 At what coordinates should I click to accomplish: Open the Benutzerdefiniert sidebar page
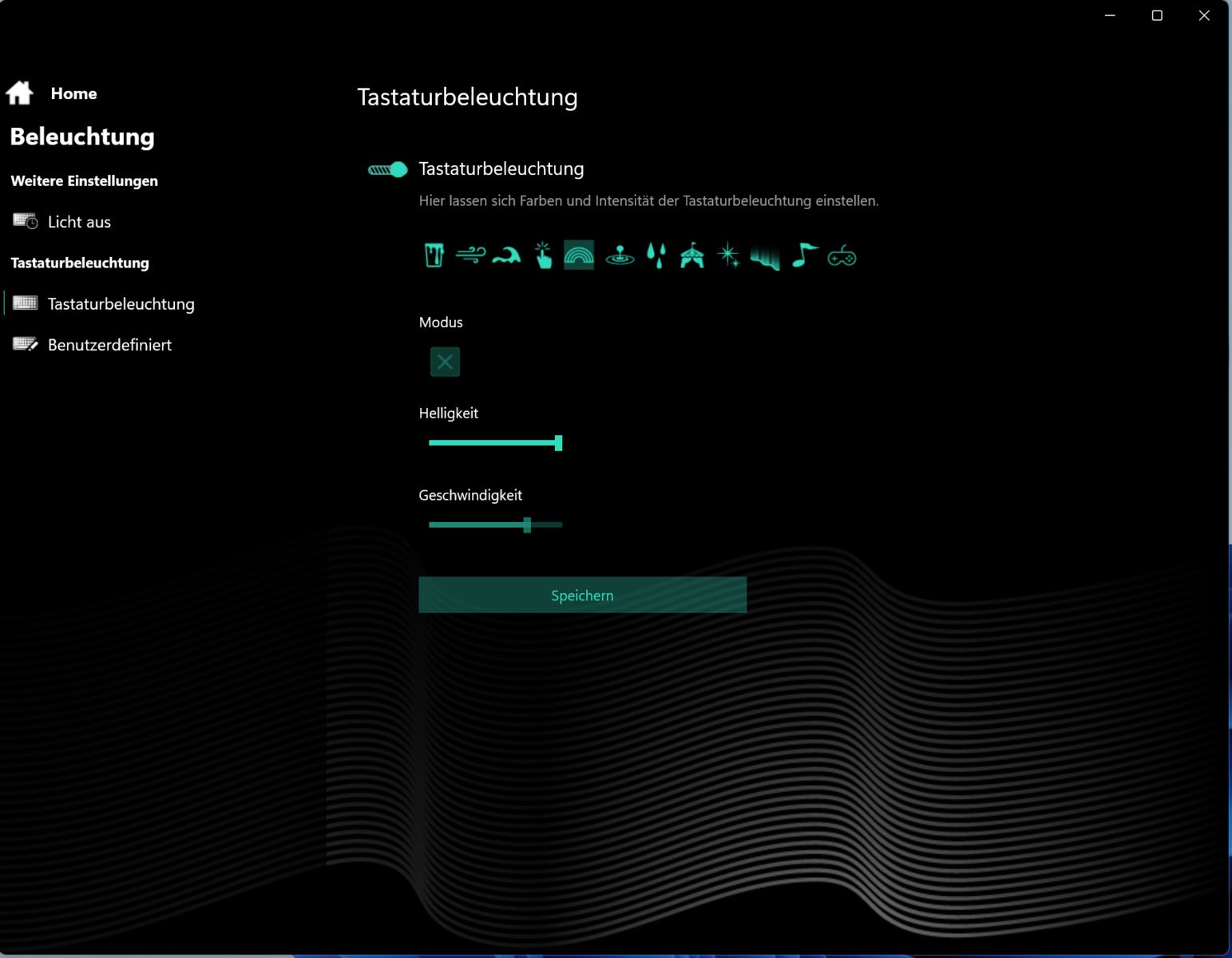(109, 345)
